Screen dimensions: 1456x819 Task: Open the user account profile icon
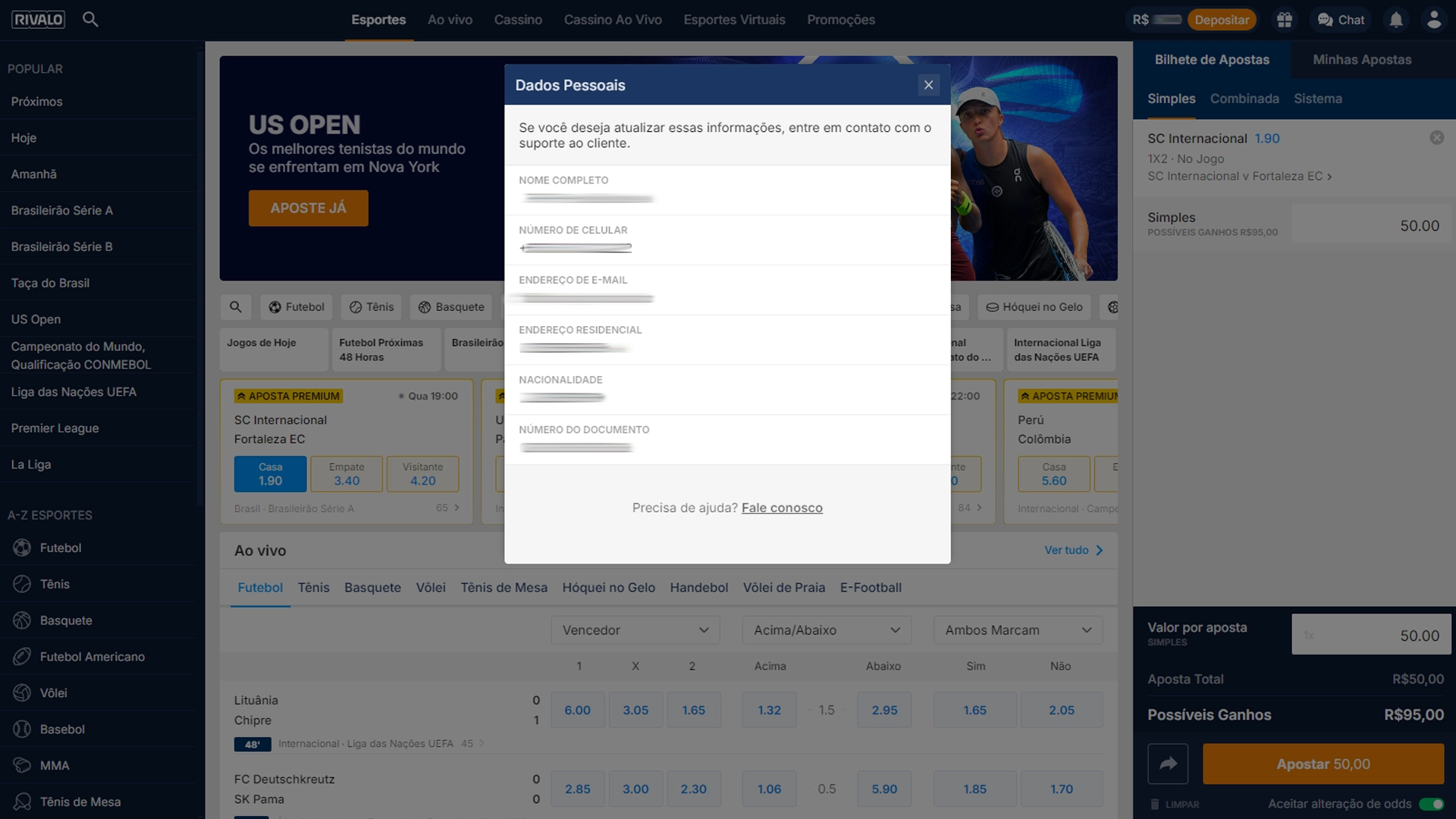(1433, 20)
